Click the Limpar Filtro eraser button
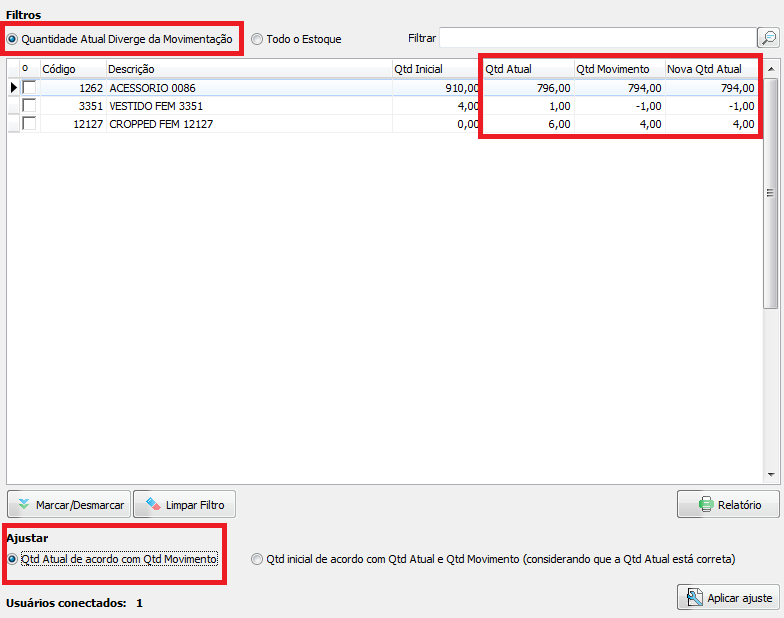Screen dimensions: 784x618 click(x=184, y=504)
